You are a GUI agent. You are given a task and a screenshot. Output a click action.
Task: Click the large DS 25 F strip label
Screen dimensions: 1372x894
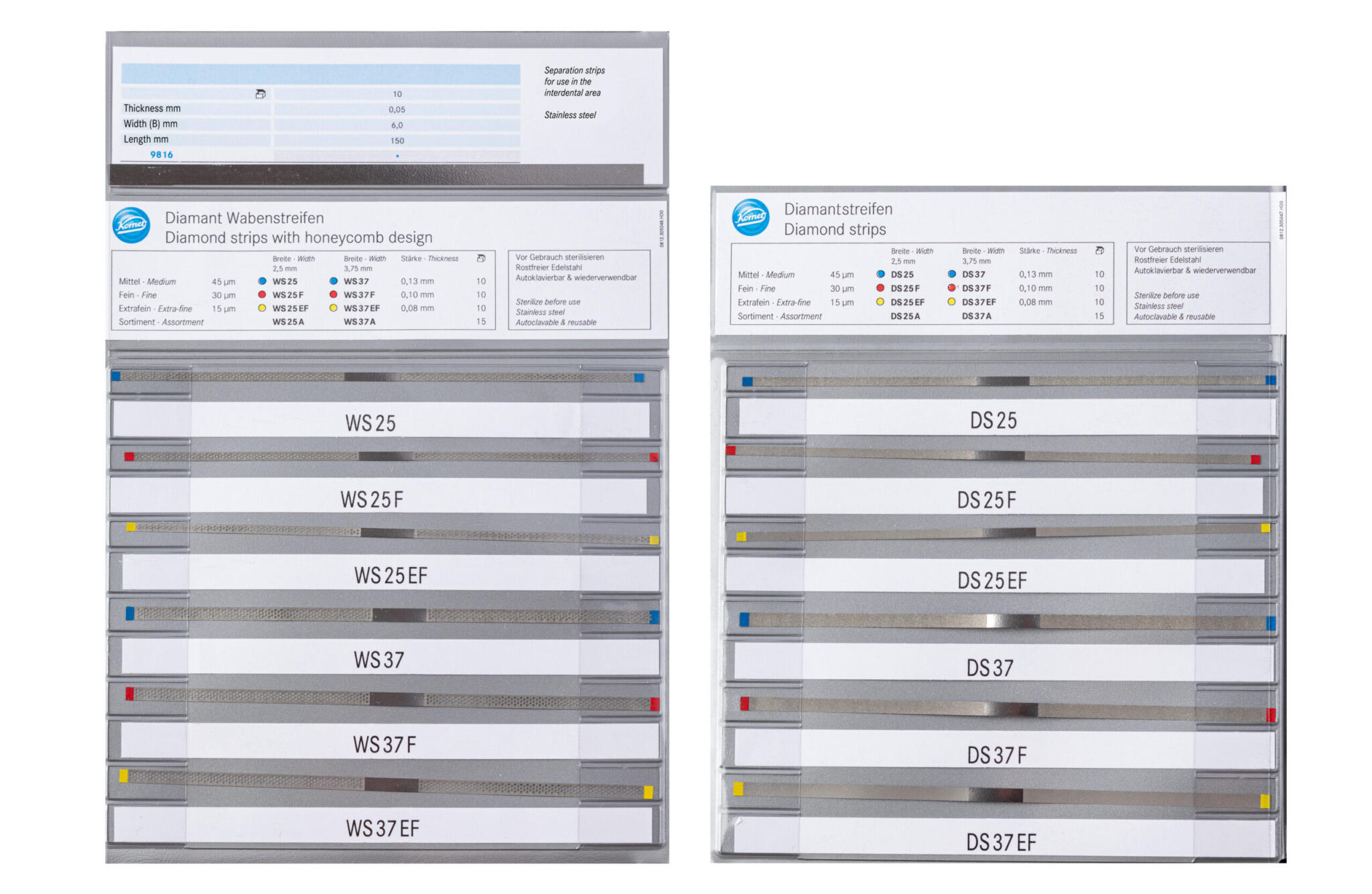click(x=986, y=500)
